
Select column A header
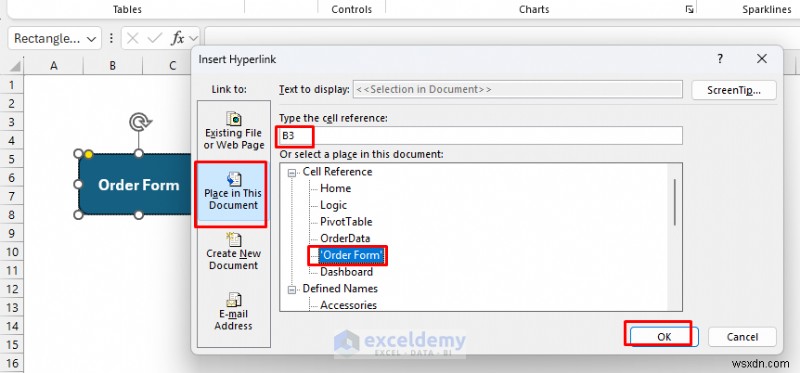(x=53, y=66)
